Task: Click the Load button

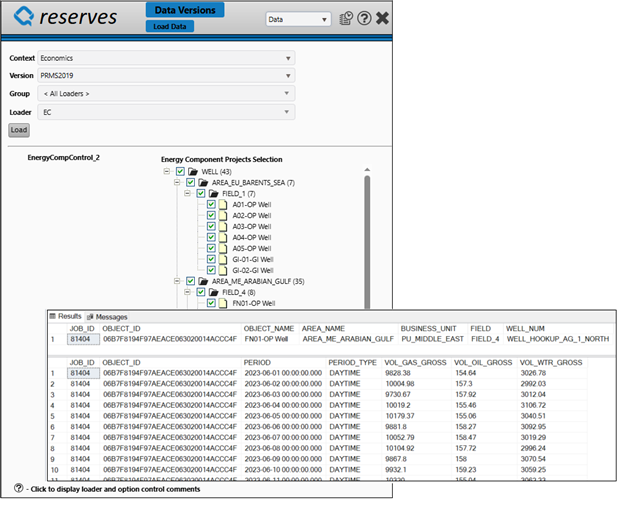Action: tap(19, 130)
